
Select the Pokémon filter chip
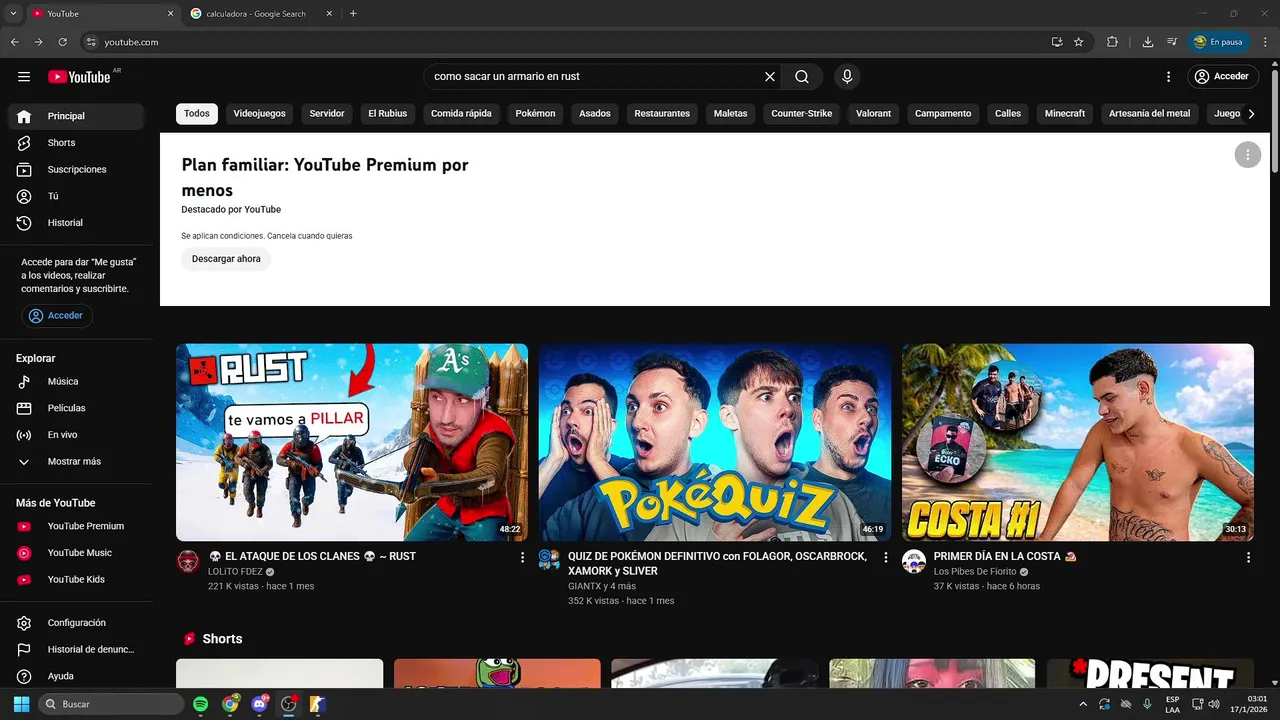pos(535,113)
